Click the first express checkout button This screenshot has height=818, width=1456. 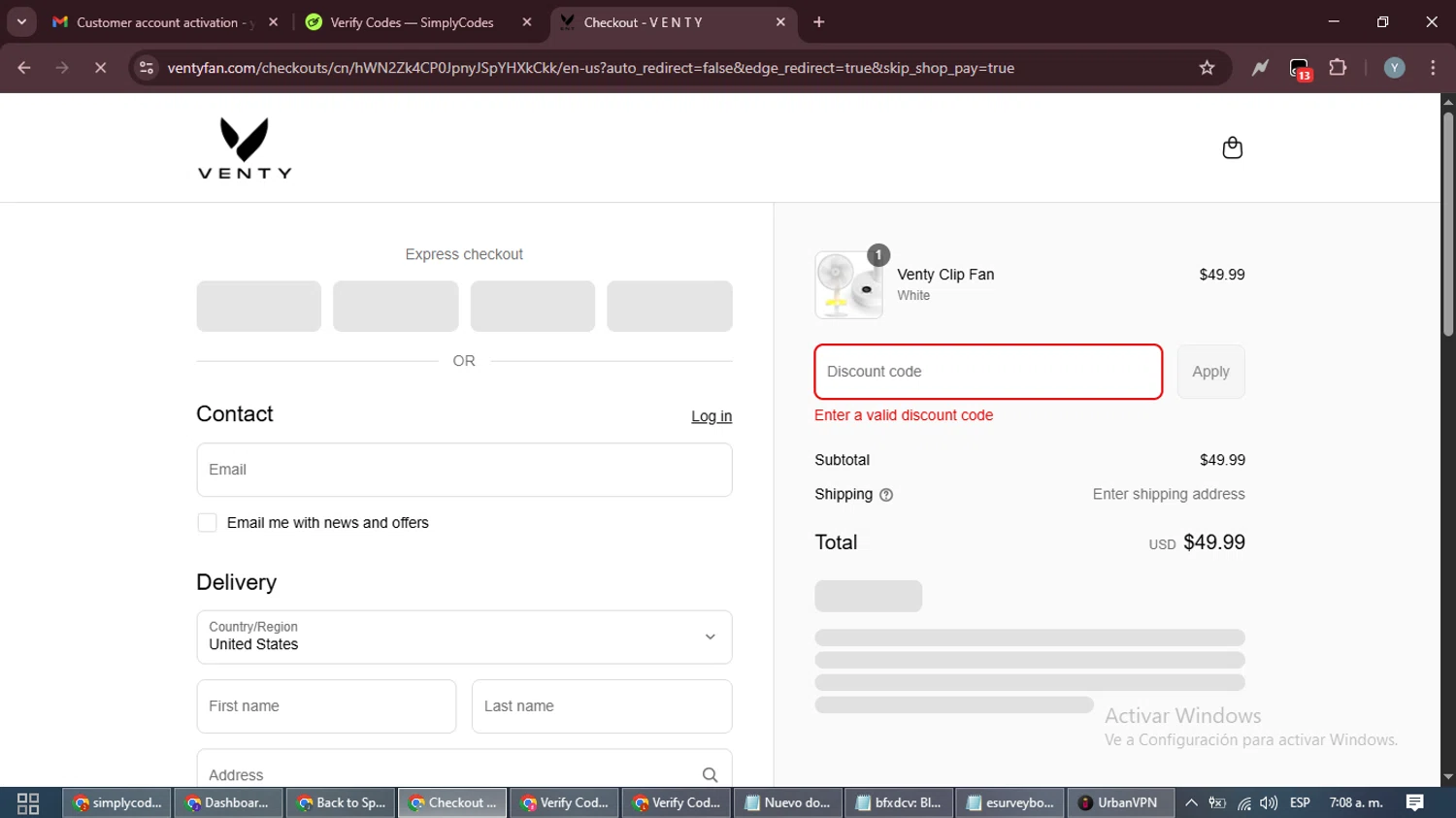[x=259, y=307]
